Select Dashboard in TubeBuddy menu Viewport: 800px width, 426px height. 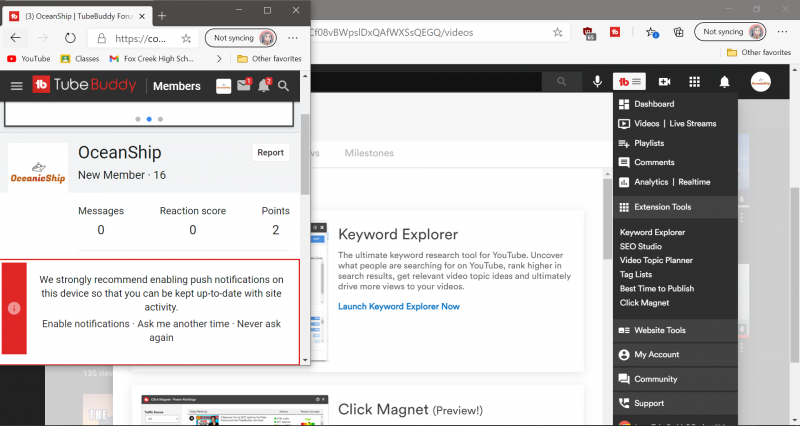[654, 104]
